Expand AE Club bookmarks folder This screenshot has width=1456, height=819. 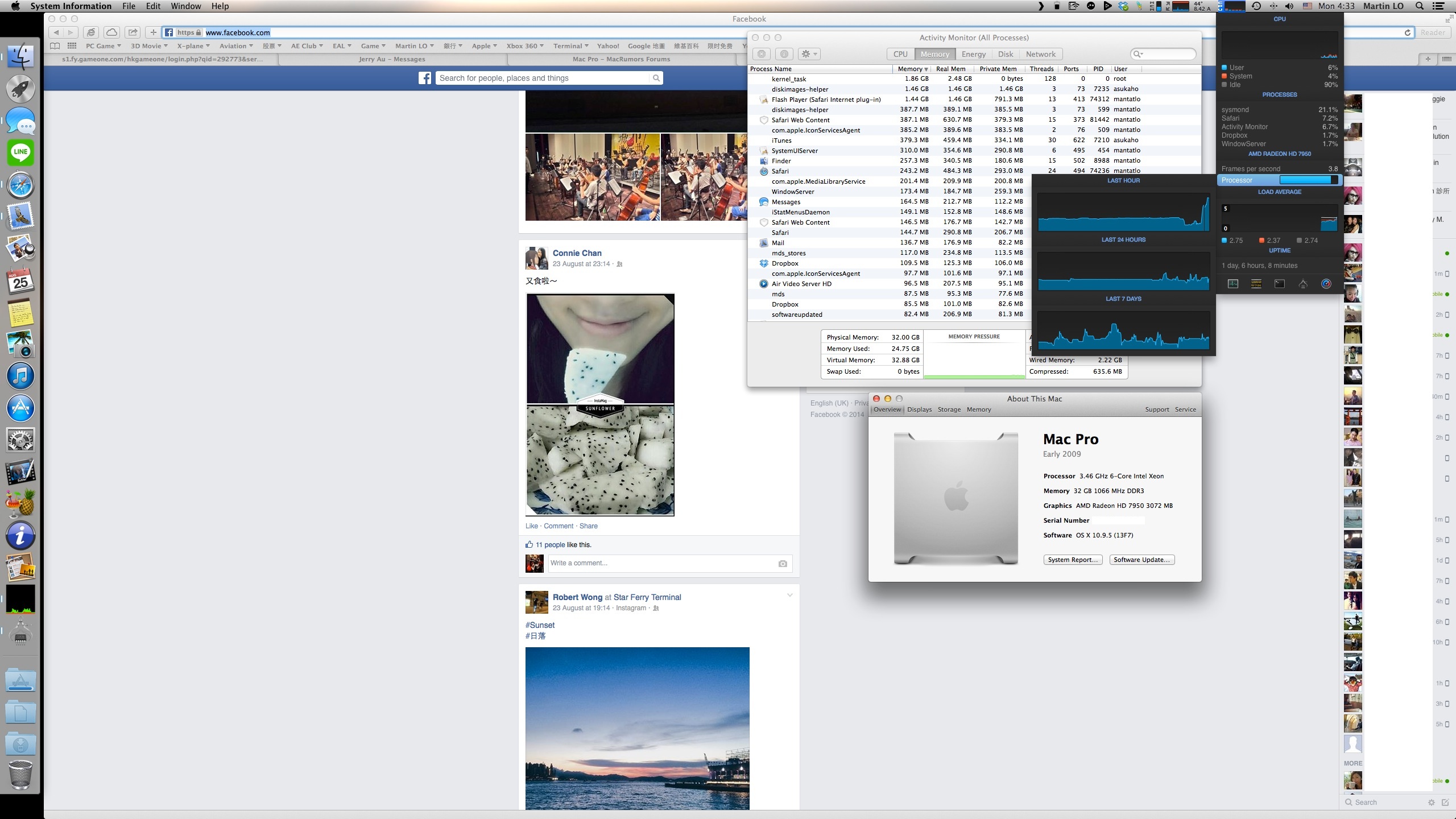(x=307, y=46)
